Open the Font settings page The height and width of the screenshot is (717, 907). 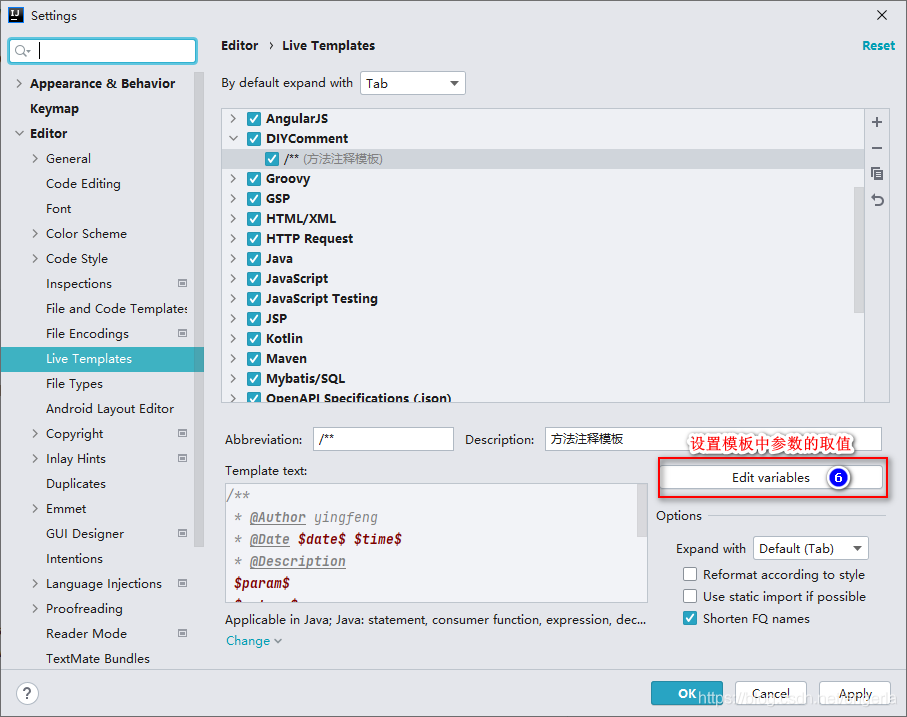(x=58, y=209)
